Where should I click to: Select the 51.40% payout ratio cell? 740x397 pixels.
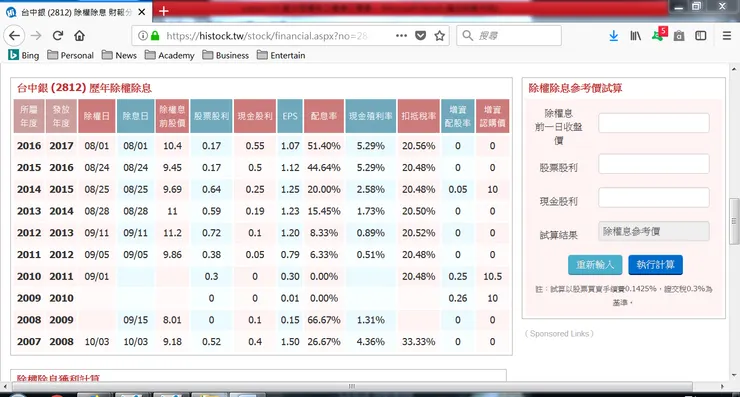(324, 146)
